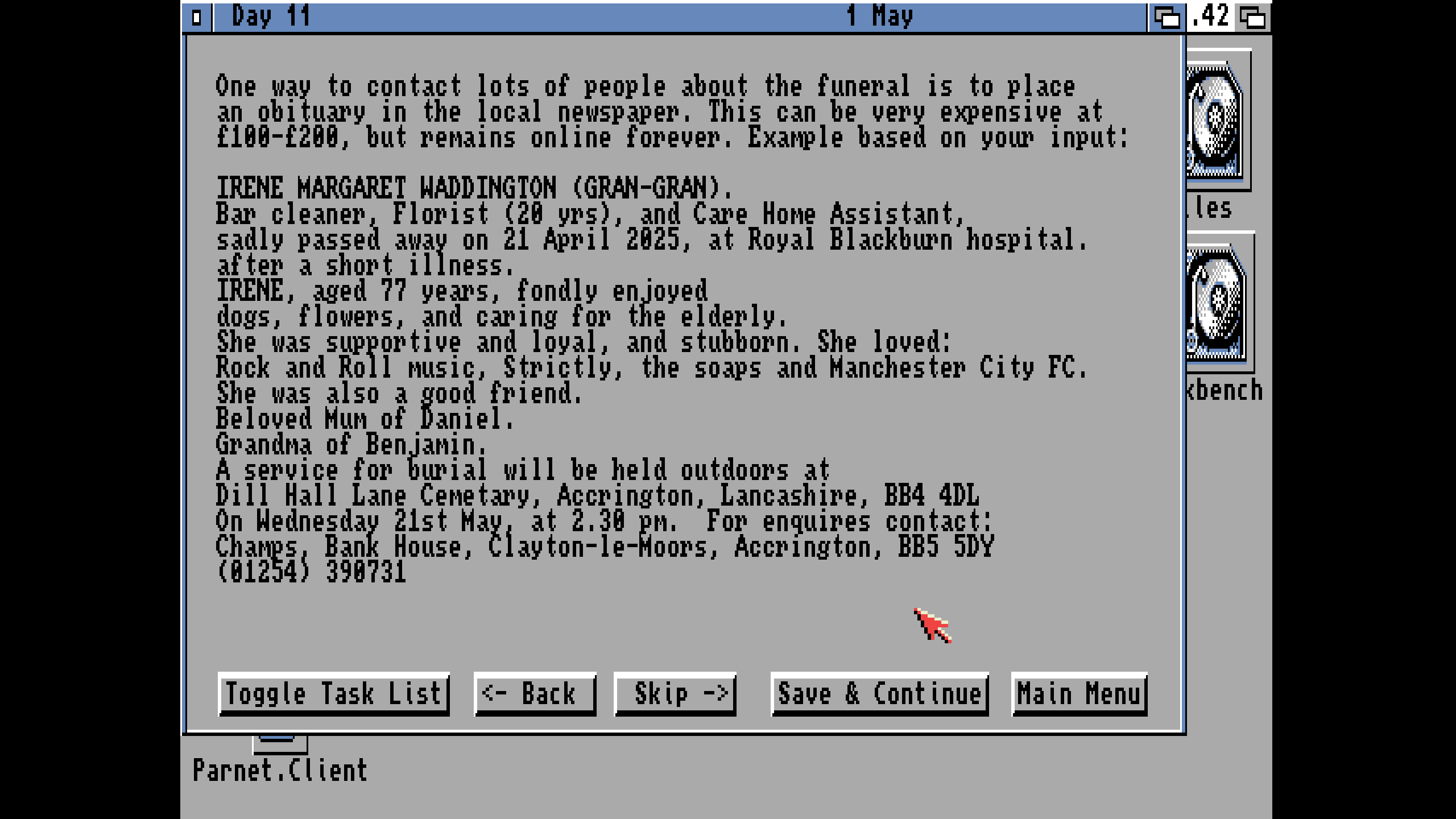Click the Parnet.Client label text

[x=280, y=771]
